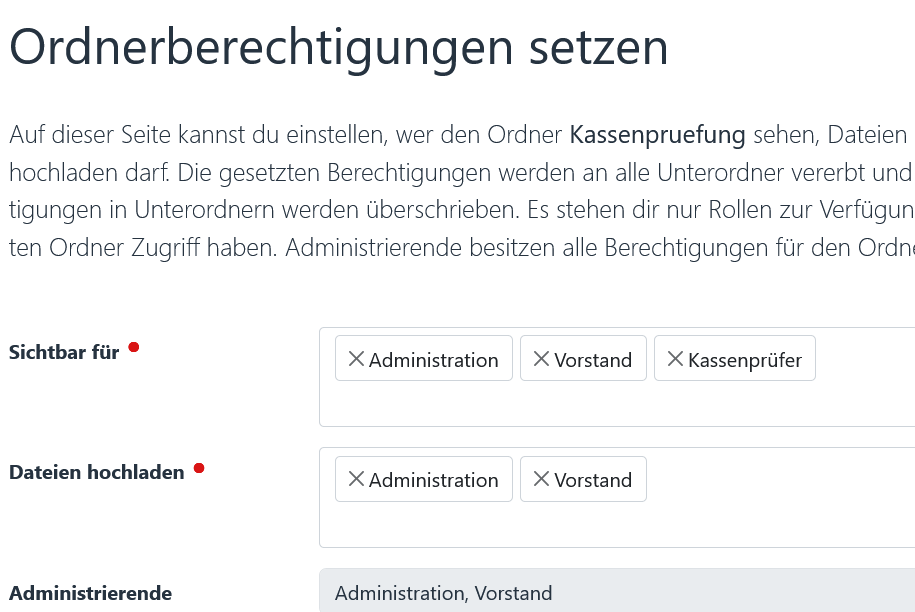The width and height of the screenshot is (915, 612).
Task: Click the red required marker beside 'Sichtbar für'
Action: coord(133,344)
